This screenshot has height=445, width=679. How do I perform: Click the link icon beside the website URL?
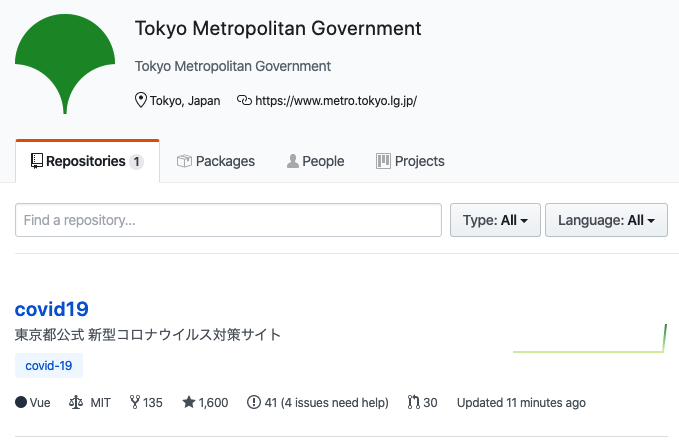coord(244,100)
